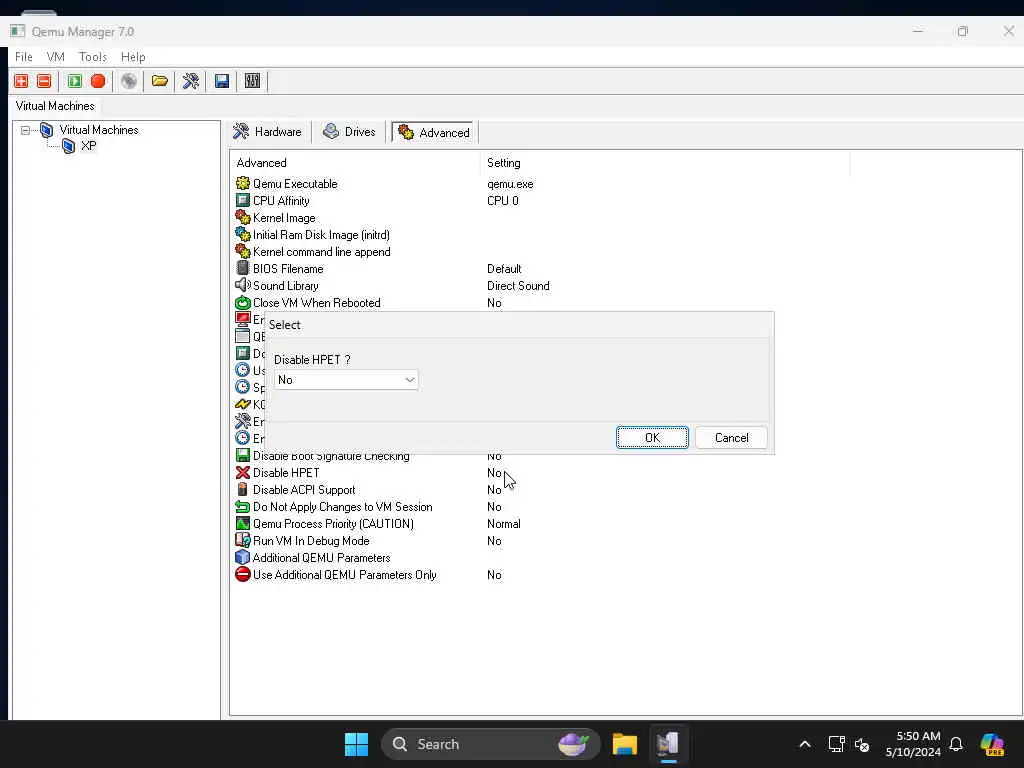Select the Sound Library row label

coord(285,286)
